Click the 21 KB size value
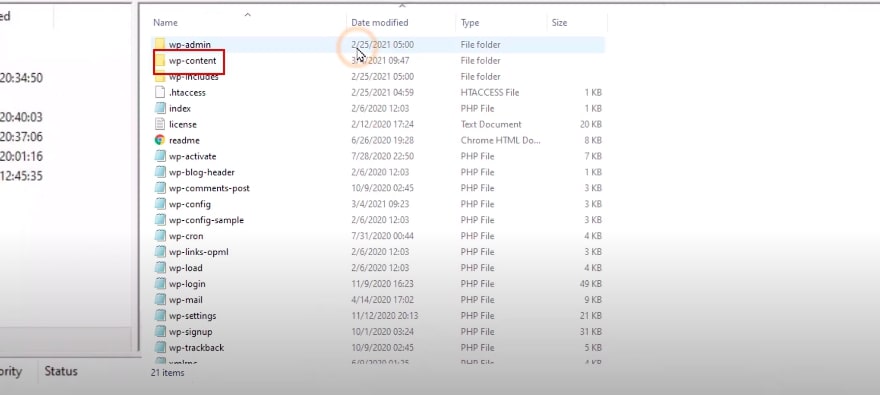The image size is (880, 395). (x=590, y=316)
